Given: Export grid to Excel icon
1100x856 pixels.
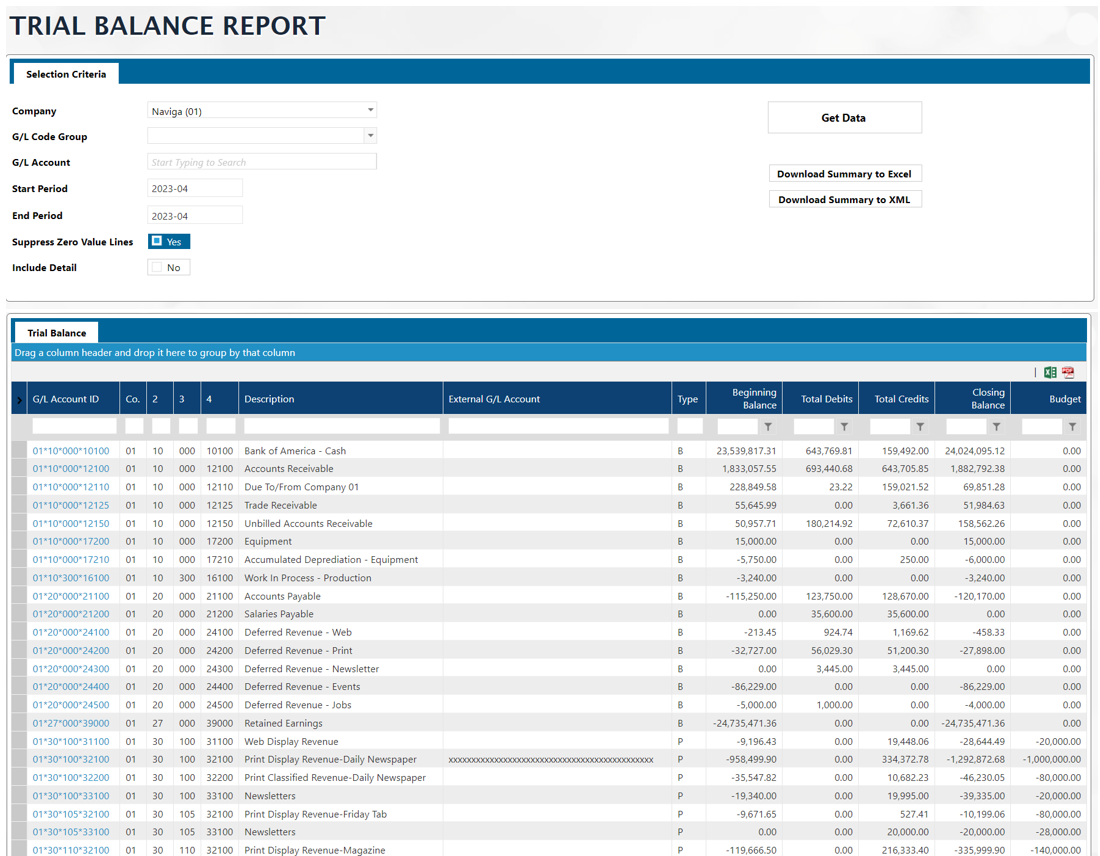Looking at the screenshot, I should [1050, 372].
